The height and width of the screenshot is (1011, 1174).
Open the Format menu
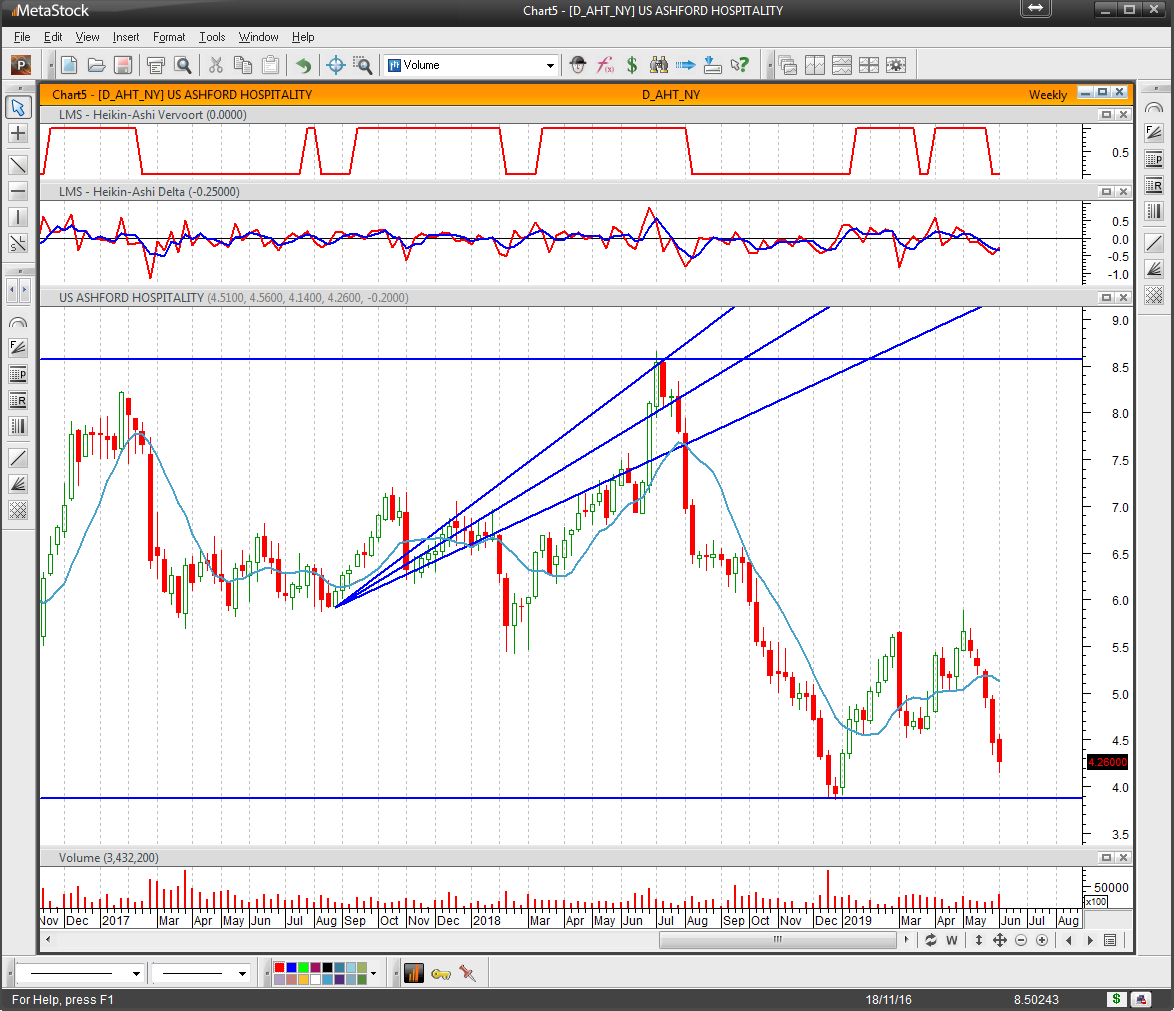(168, 37)
